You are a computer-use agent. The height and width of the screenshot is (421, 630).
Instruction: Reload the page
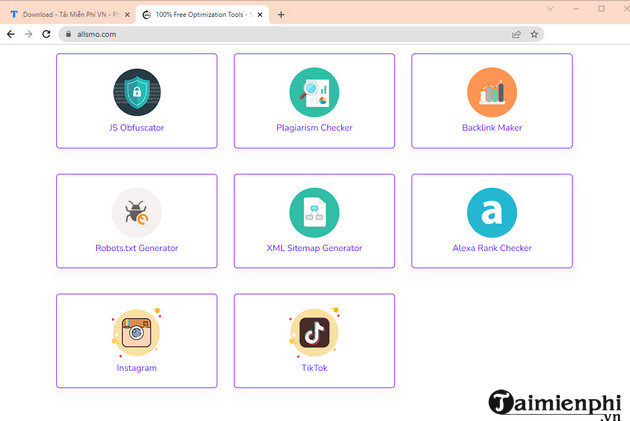click(x=47, y=33)
